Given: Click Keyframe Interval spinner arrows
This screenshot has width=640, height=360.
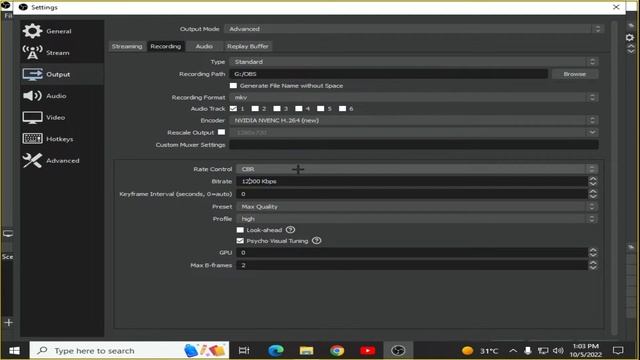Looking at the screenshot, I should pos(593,194).
